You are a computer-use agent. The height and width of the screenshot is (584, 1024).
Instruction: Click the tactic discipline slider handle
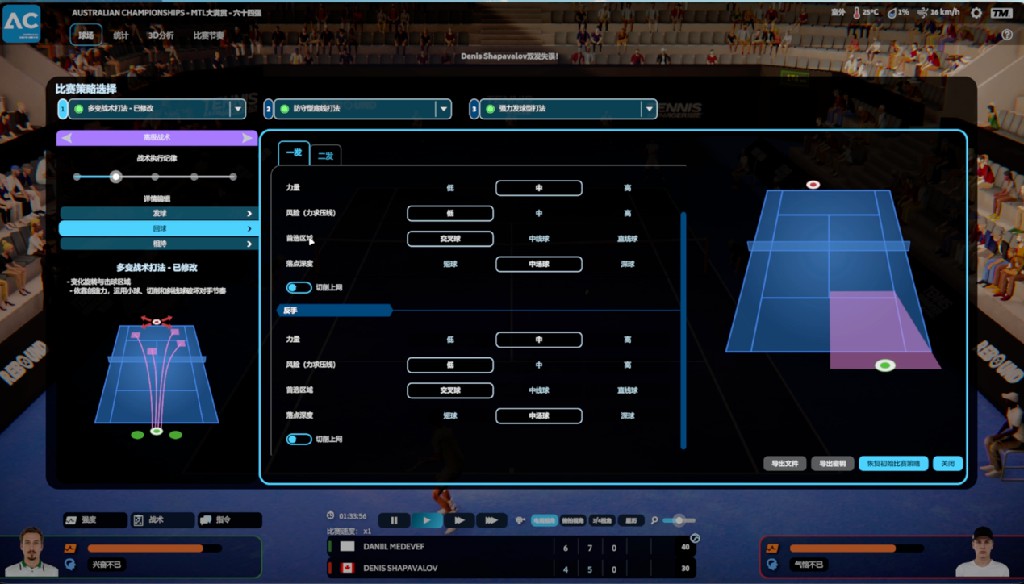coord(116,177)
